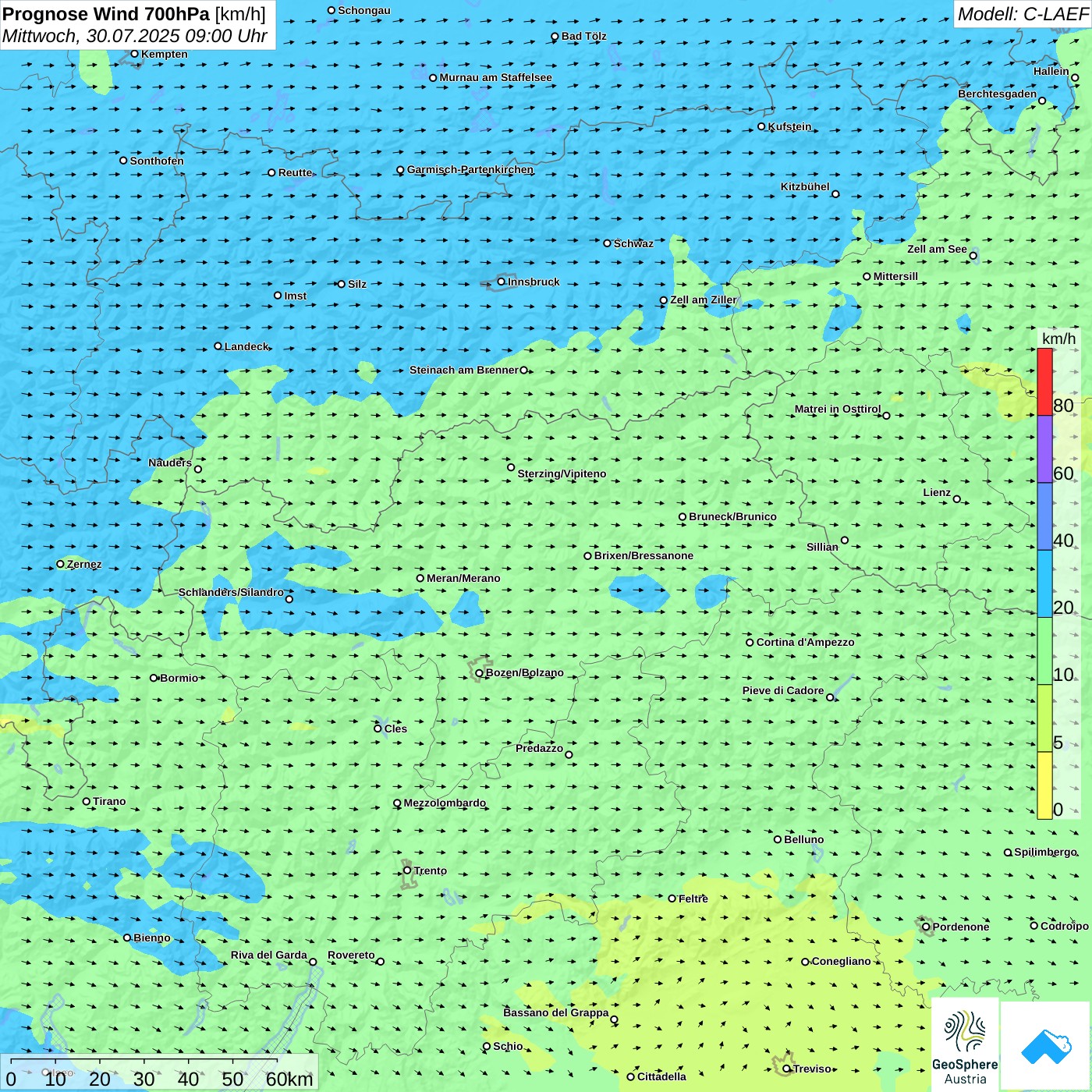
Task: Click the 'Kufstein' town label
Action: (789, 126)
